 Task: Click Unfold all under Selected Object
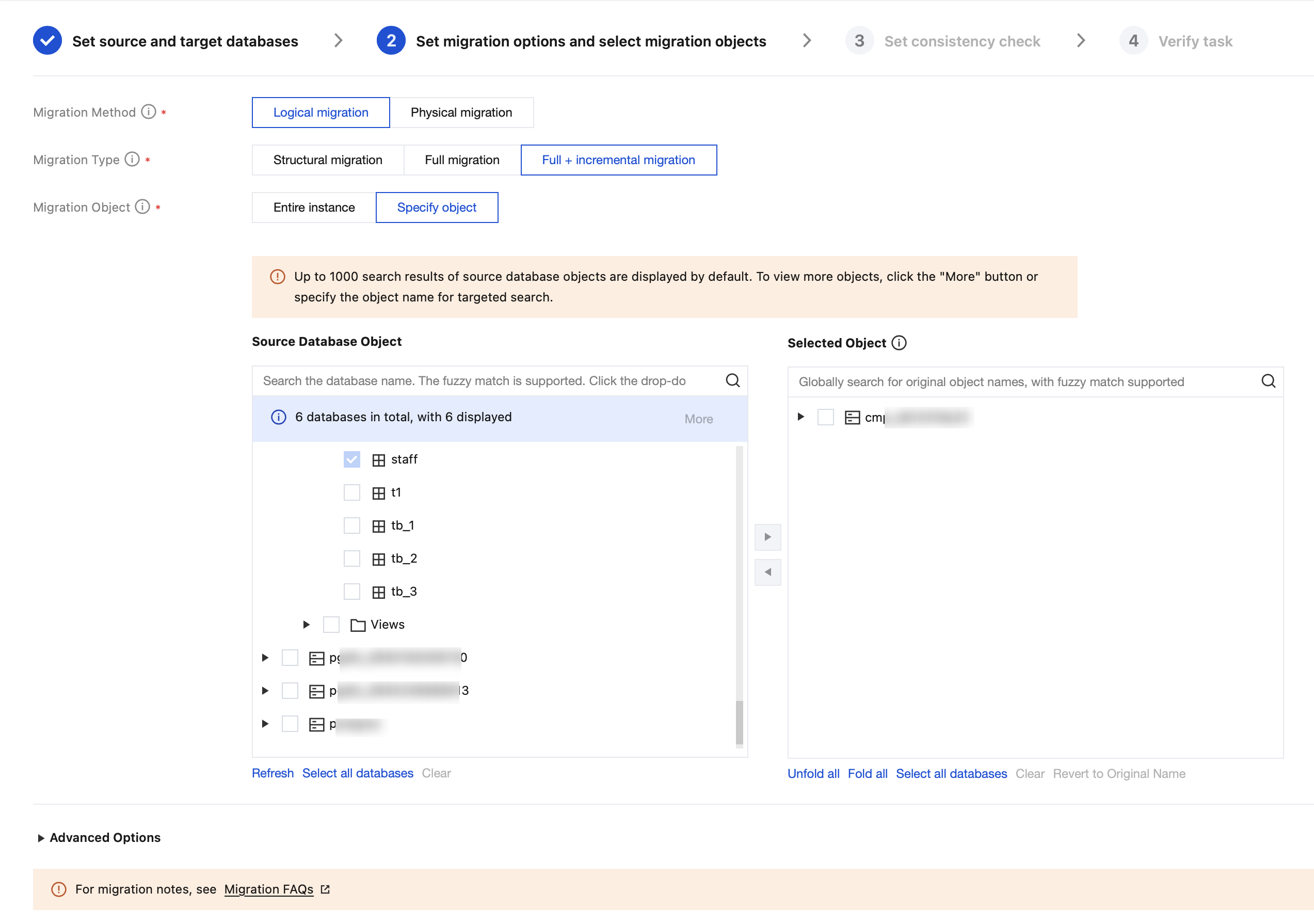813,773
